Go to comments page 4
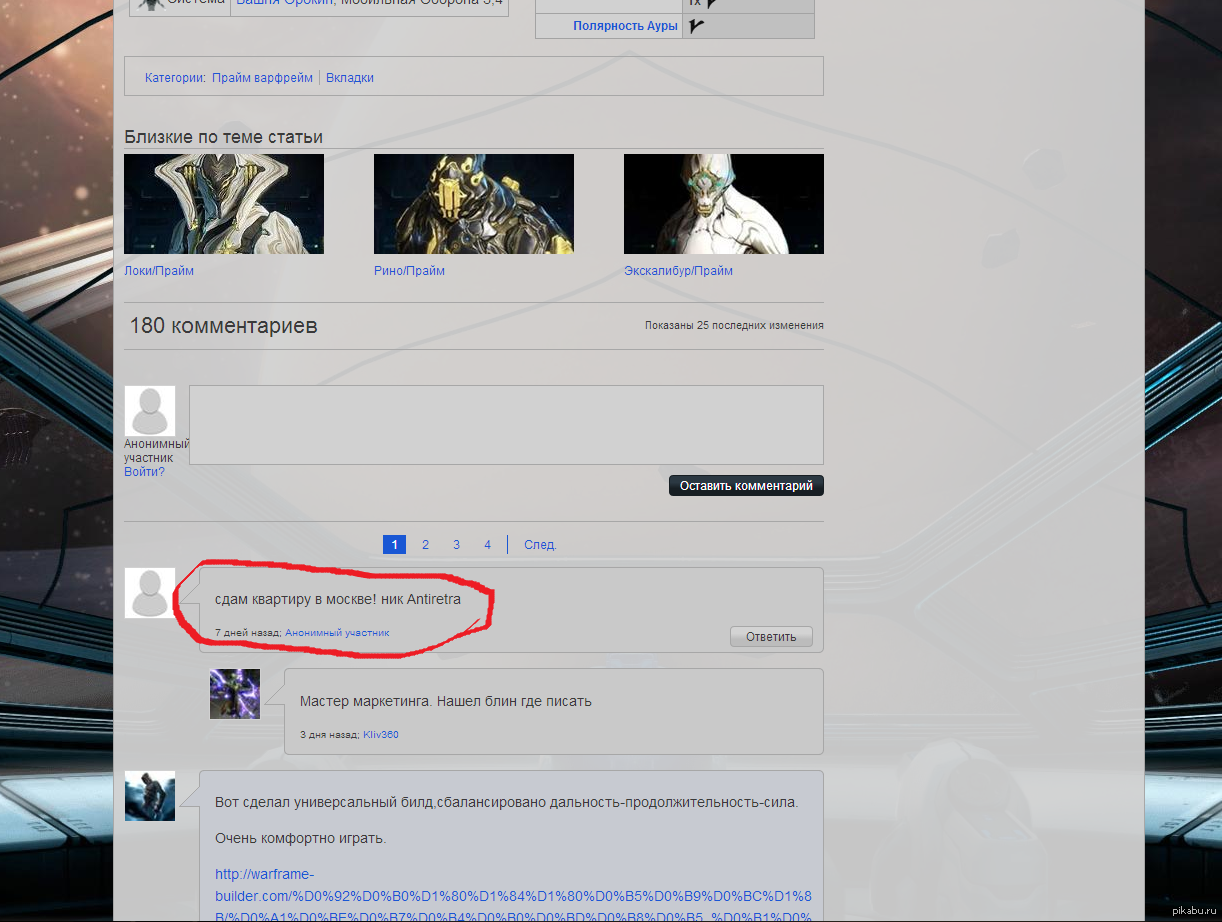 pyautogui.click(x=487, y=545)
